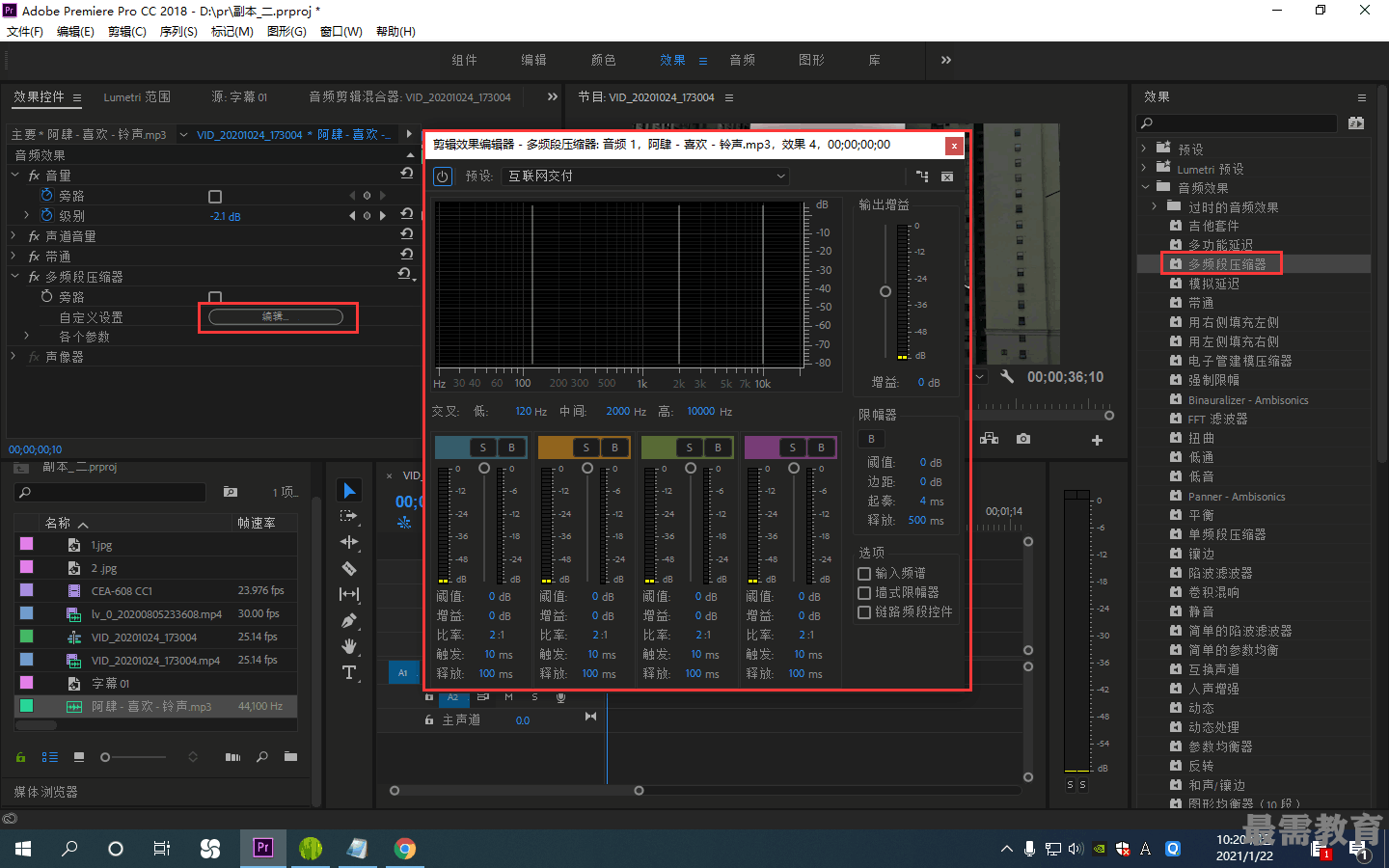Image resolution: width=1389 pixels, height=868 pixels.
Task: Solo the first blue band
Action: click(483, 448)
